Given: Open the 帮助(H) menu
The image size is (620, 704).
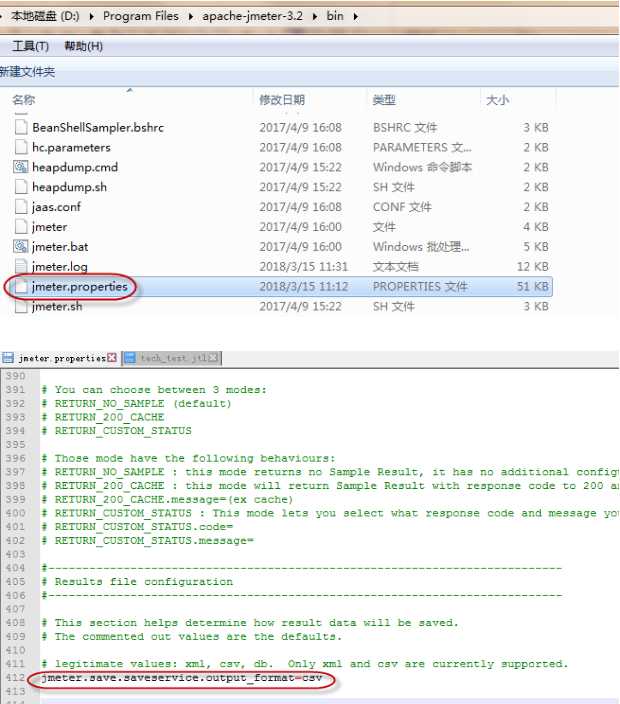Looking at the screenshot, I should 84,46.
